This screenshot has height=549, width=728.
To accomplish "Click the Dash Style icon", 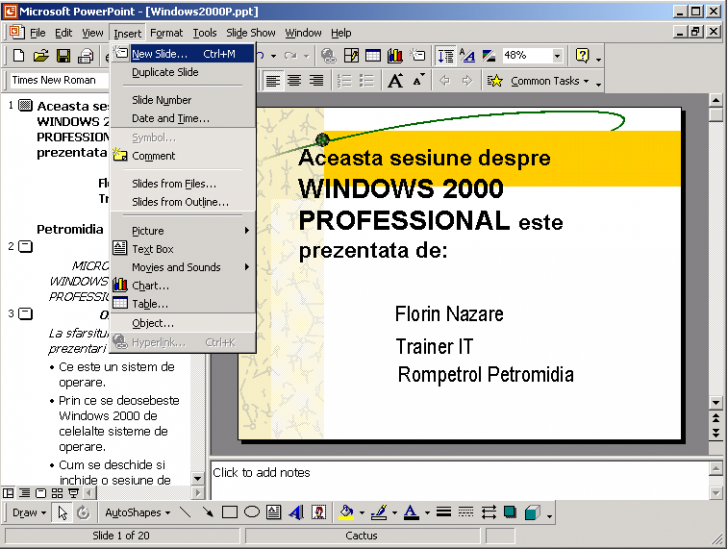I will point(466,513).
